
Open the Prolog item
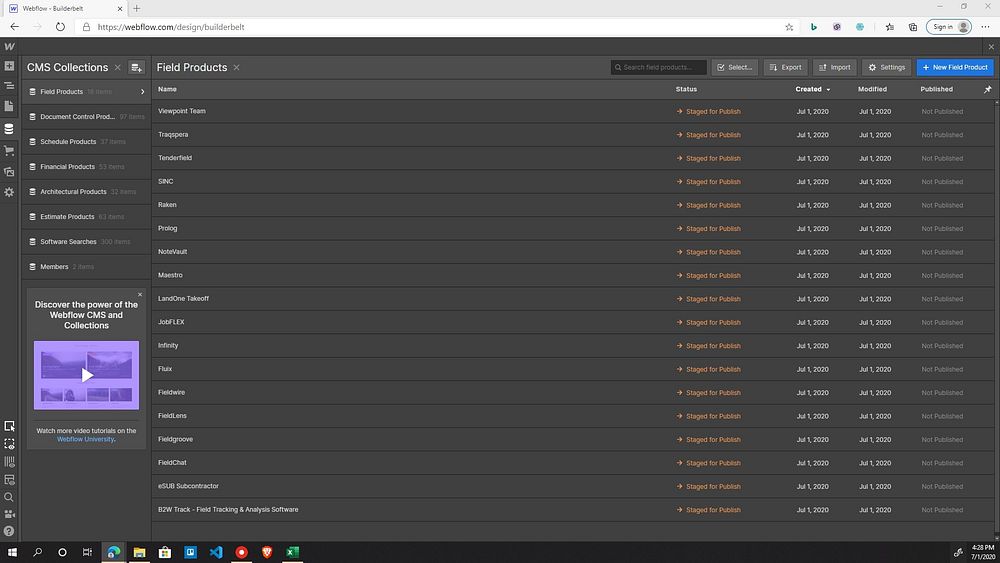pyautogui.click(x=573, y=228)
